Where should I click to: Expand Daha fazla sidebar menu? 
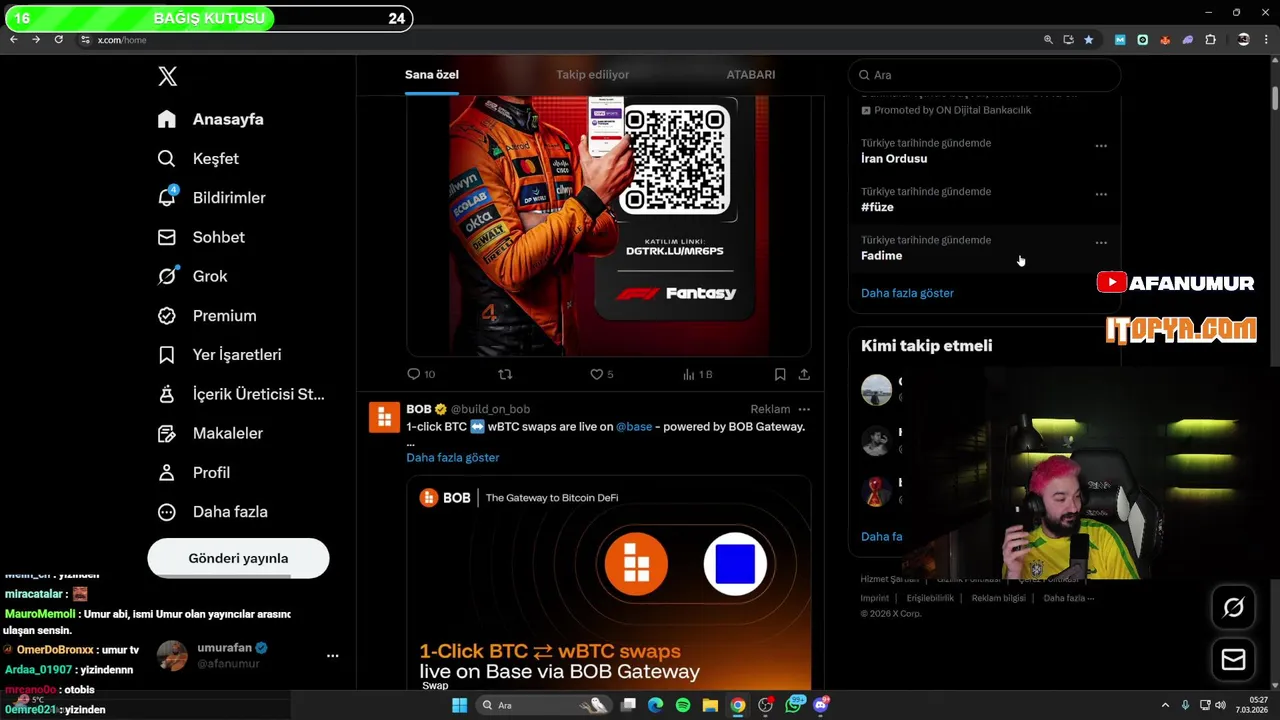coord(212,511)
